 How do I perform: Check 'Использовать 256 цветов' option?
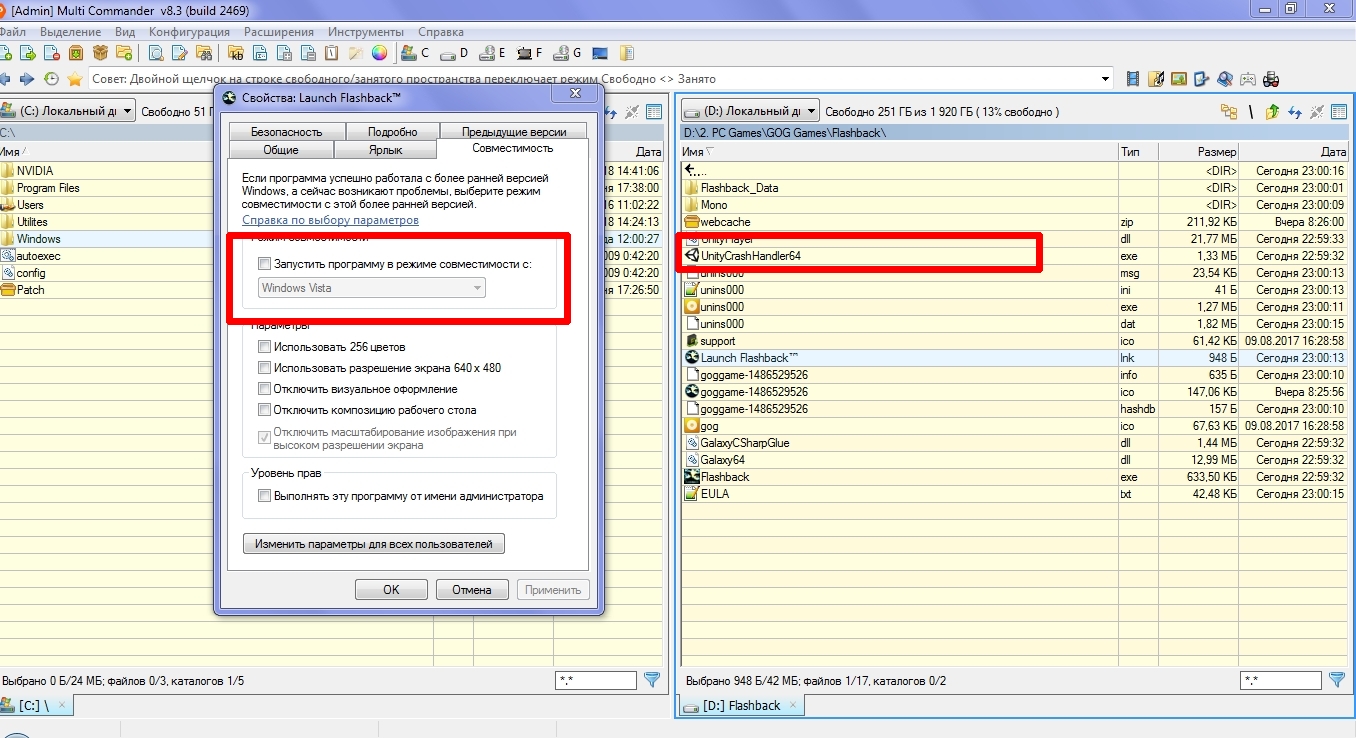tap(264, 347)
